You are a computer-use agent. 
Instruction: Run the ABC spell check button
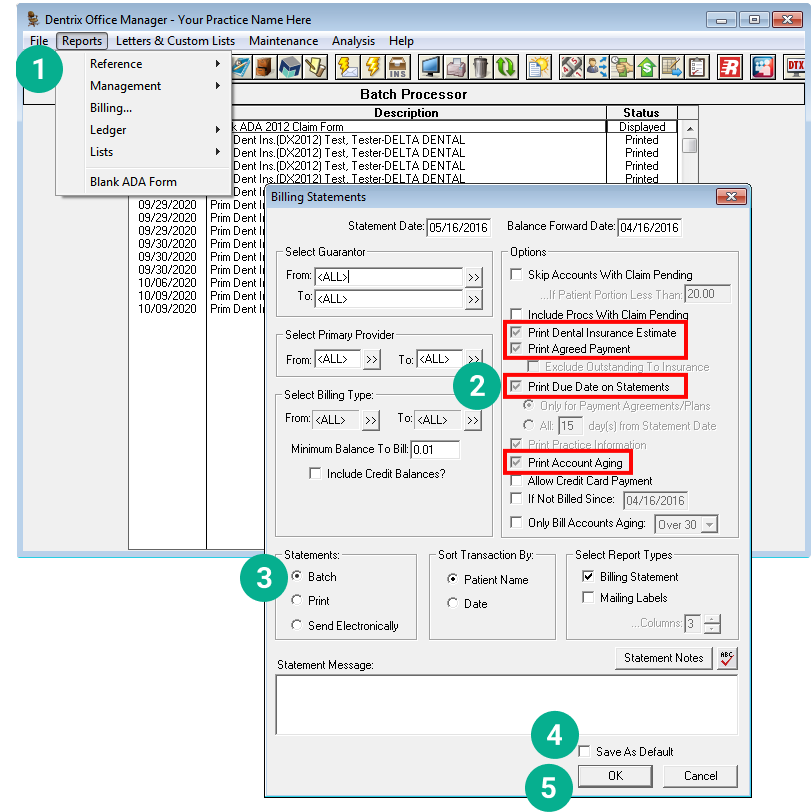pos(727,658)
